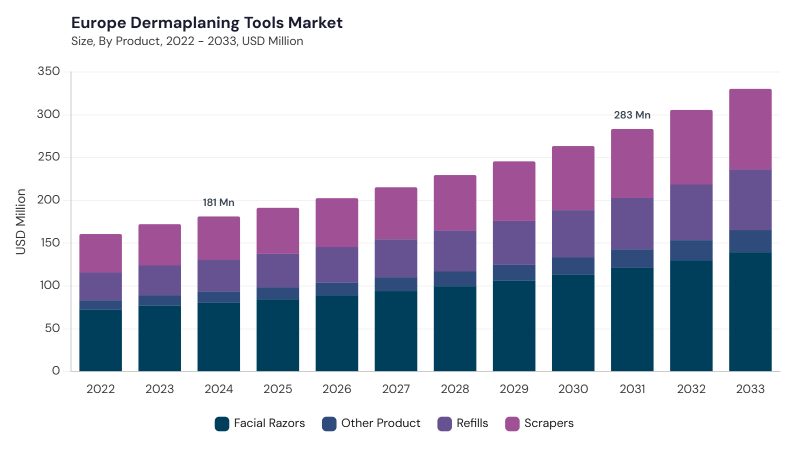Select the 2033 Facial Razors bar segment
The height and width of the screenshot is (450, 800).
point(750,312)
